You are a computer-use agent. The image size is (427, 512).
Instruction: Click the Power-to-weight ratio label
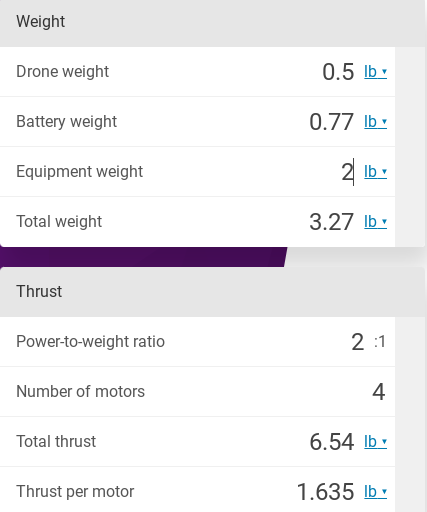click(91, 342)
